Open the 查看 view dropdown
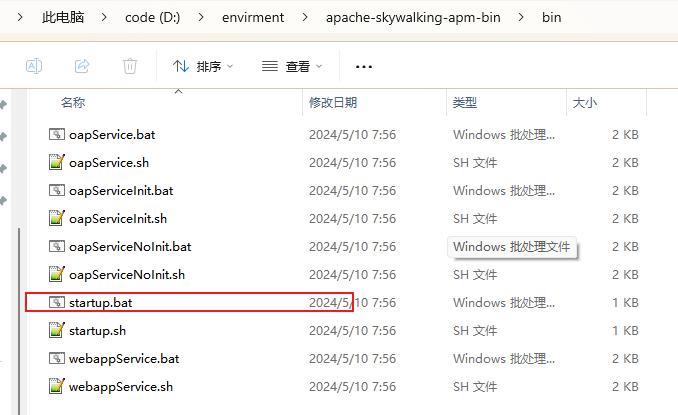This screenshot has height=415, width=678. coord(292,66)
